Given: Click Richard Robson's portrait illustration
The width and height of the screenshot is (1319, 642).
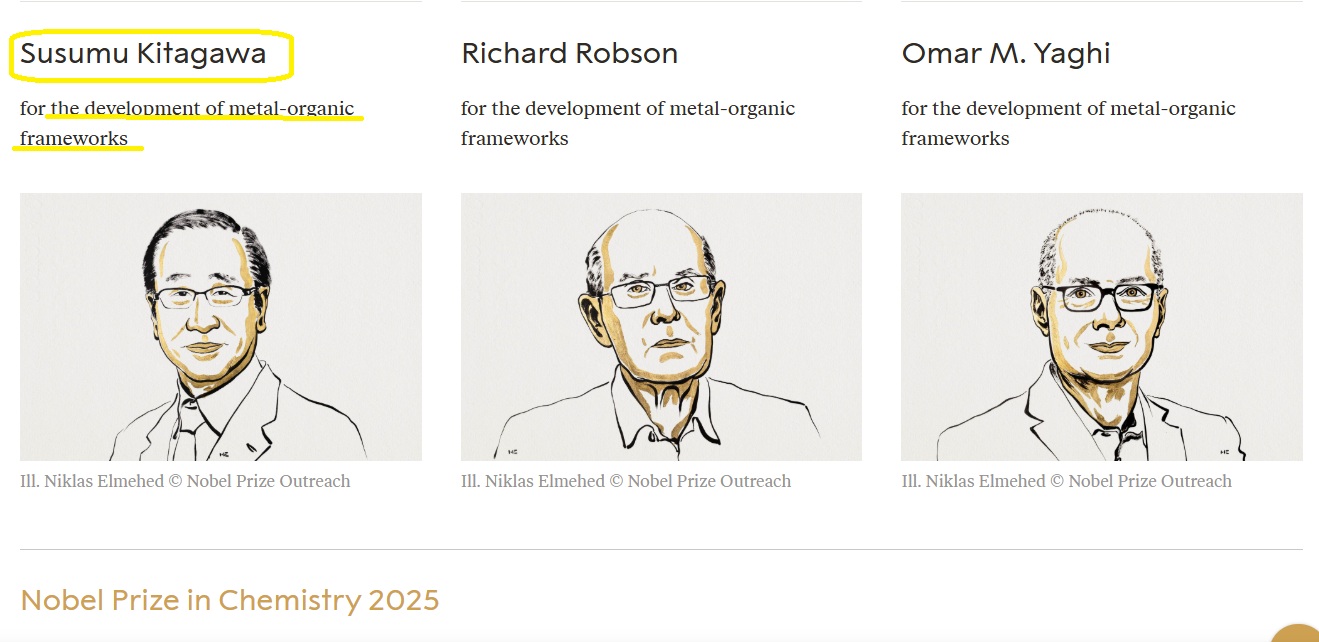Looking at the screenshot, I should point(660,326).
